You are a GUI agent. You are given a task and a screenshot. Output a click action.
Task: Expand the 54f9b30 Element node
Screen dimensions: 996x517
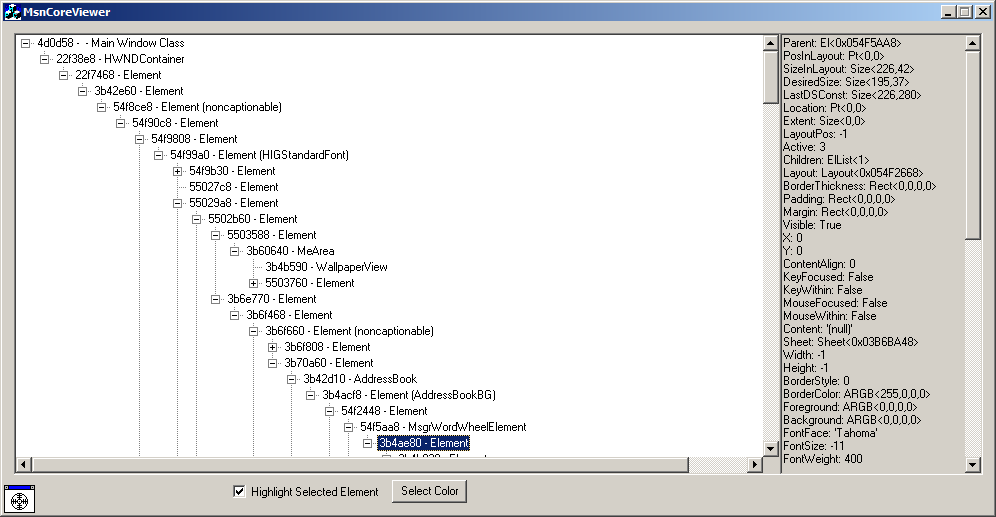coord(178,171)
